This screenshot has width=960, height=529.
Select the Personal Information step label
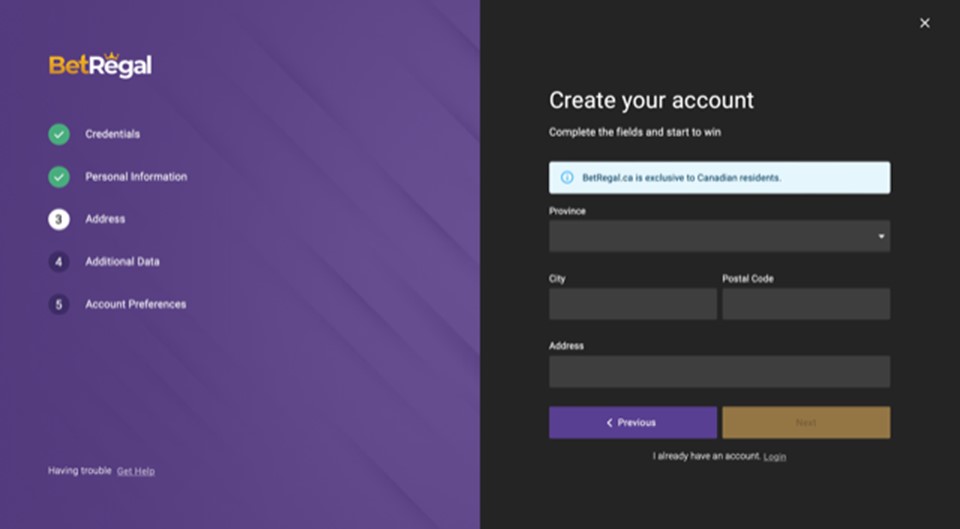click(136, 177)
